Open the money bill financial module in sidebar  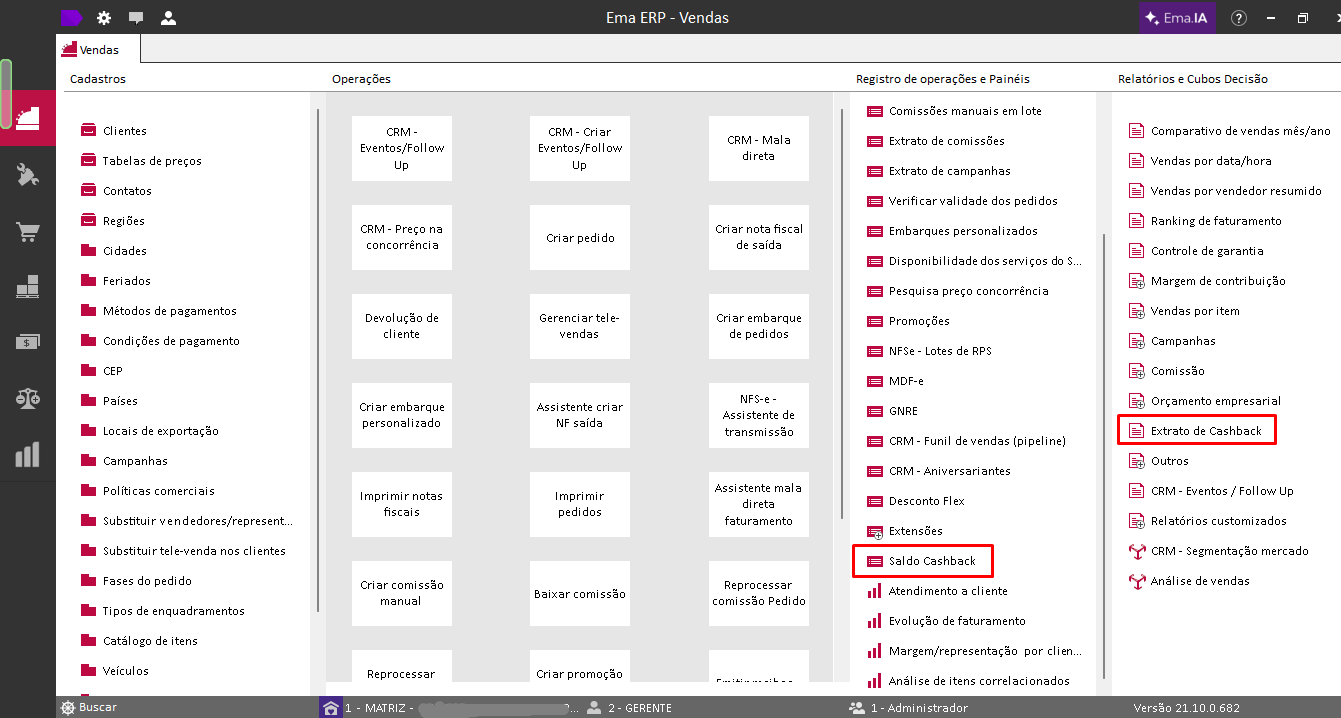point(28,342)
